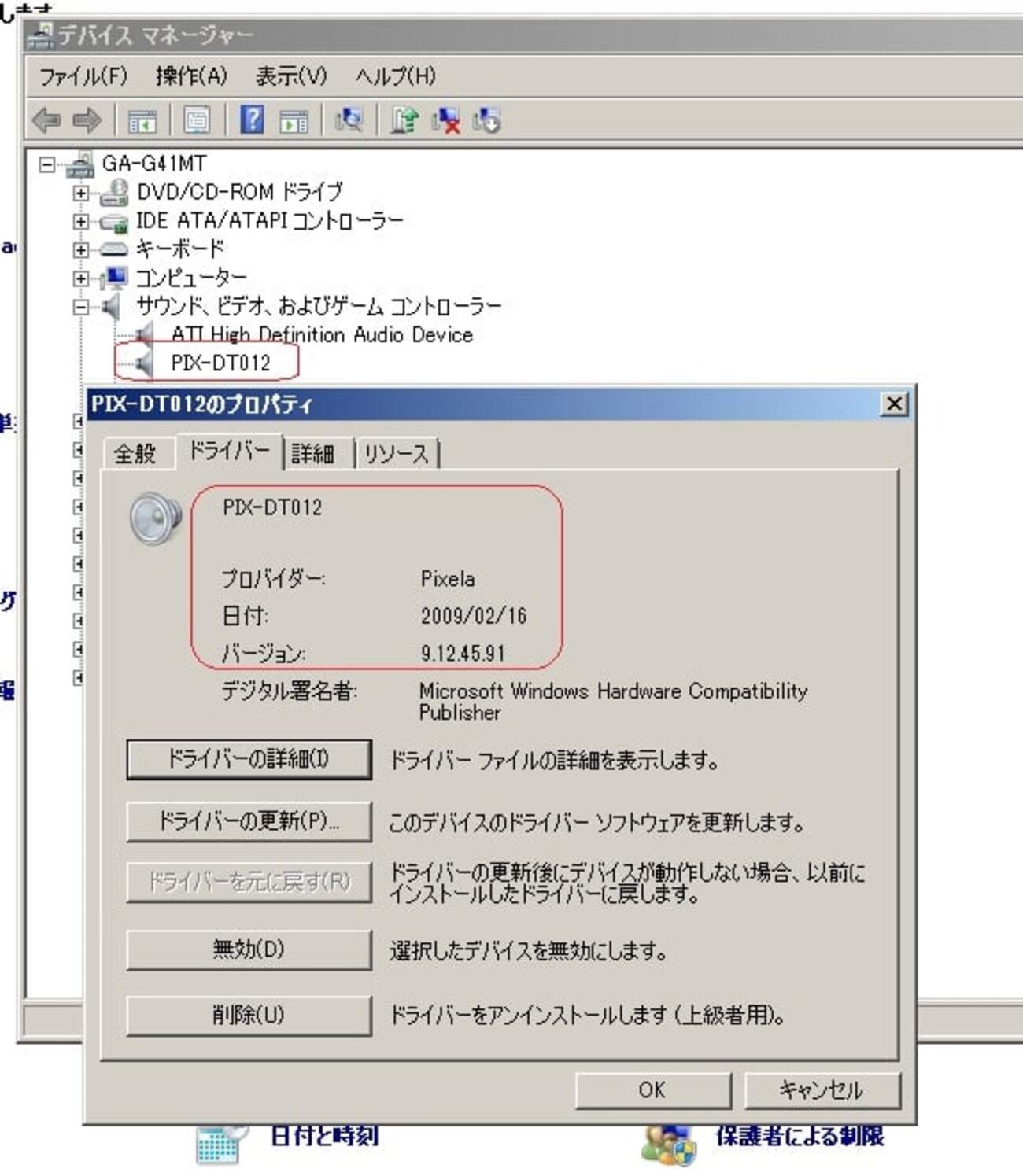Click the Uninstall device red-X icon
This screenshot has width=1023, height=1176.
point(445,120)
